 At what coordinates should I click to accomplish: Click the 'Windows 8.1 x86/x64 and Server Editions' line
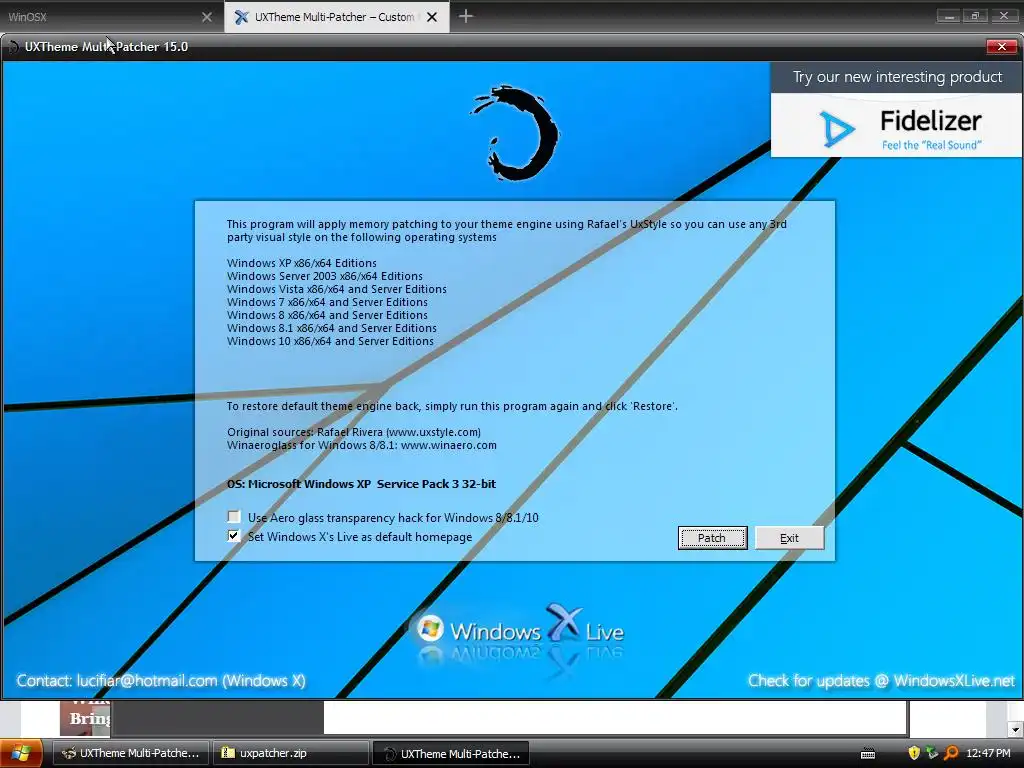[332, 328]
